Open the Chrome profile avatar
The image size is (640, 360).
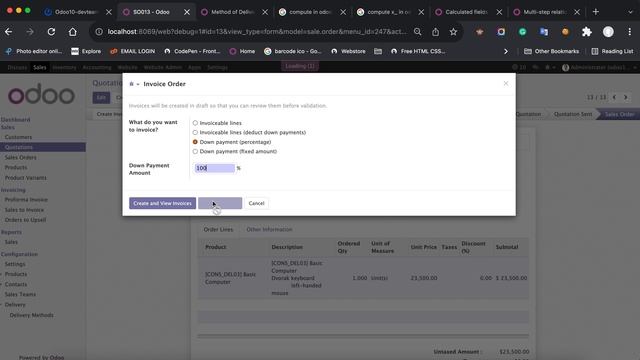click(608, 31)
